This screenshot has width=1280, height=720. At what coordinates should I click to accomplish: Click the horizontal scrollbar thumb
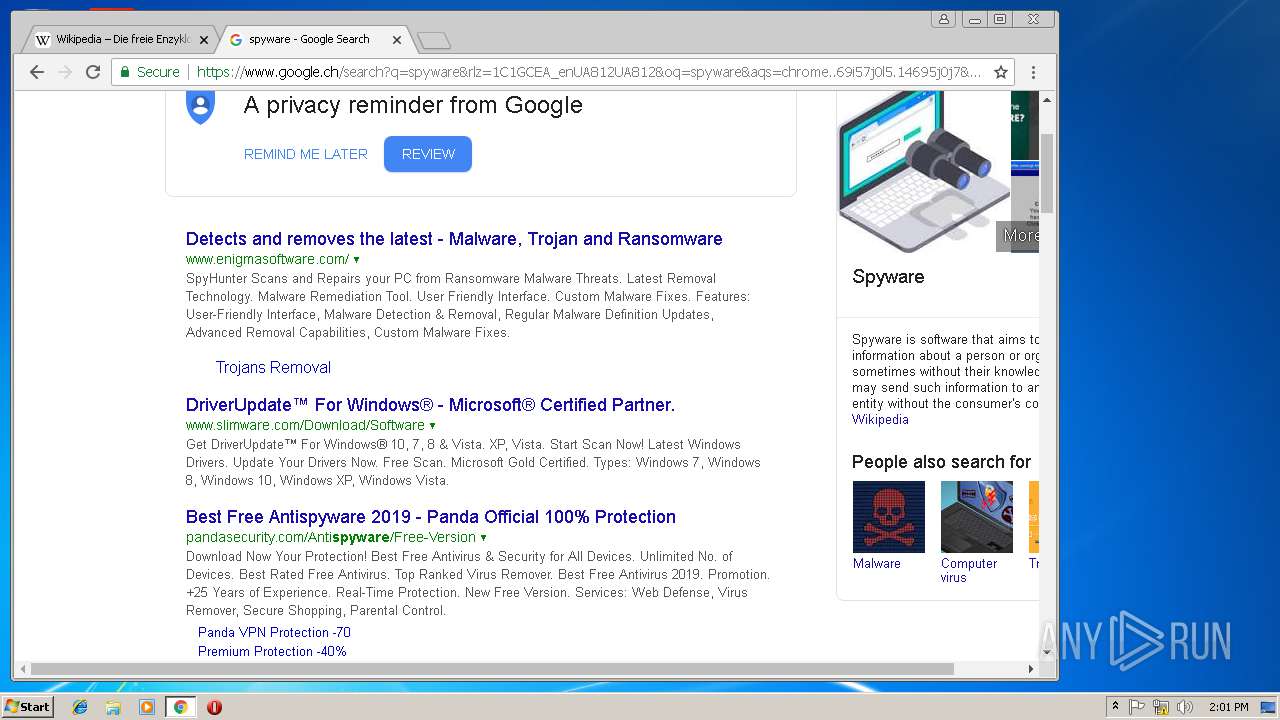tap(492, 669)
